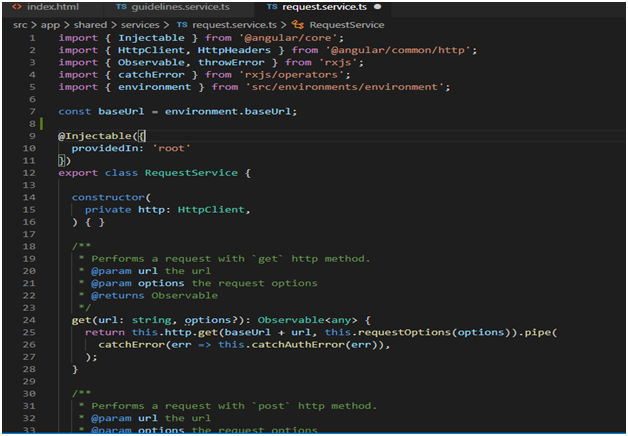Image resolution: width=628 pixels, height=436 pixels.
Task: Click the constructor keyword on line 14
Action: click(108, 197)
